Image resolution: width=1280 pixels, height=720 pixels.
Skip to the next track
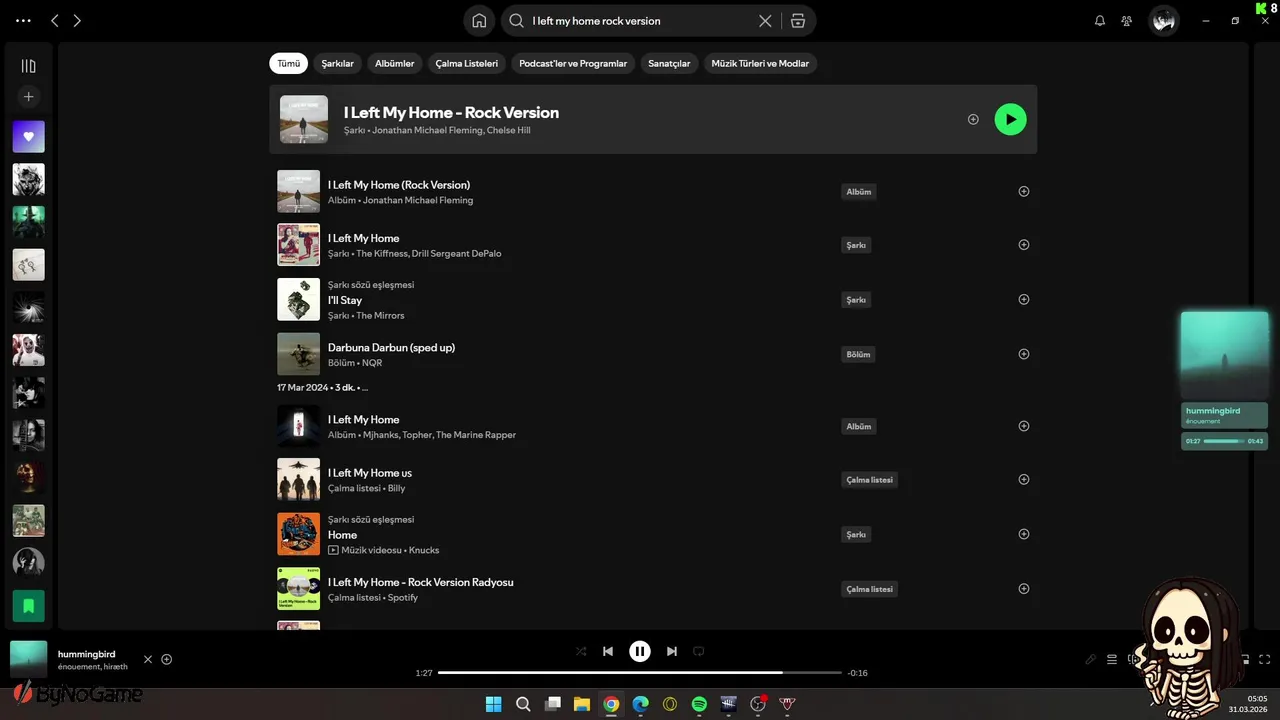pyautogui.click(x=672, y=651)
